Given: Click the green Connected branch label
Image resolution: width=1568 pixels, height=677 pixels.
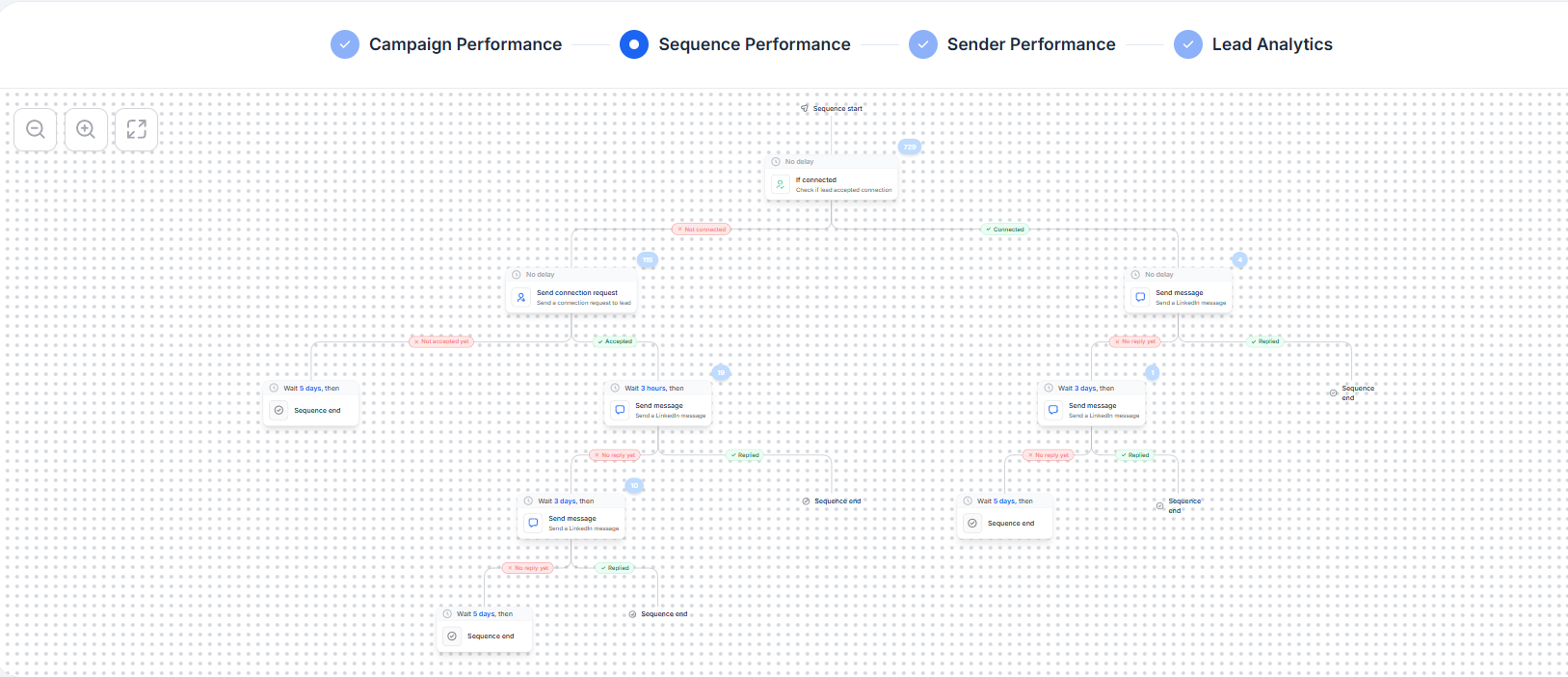Looking at the screenshot, I should [x=1005, y=230].
